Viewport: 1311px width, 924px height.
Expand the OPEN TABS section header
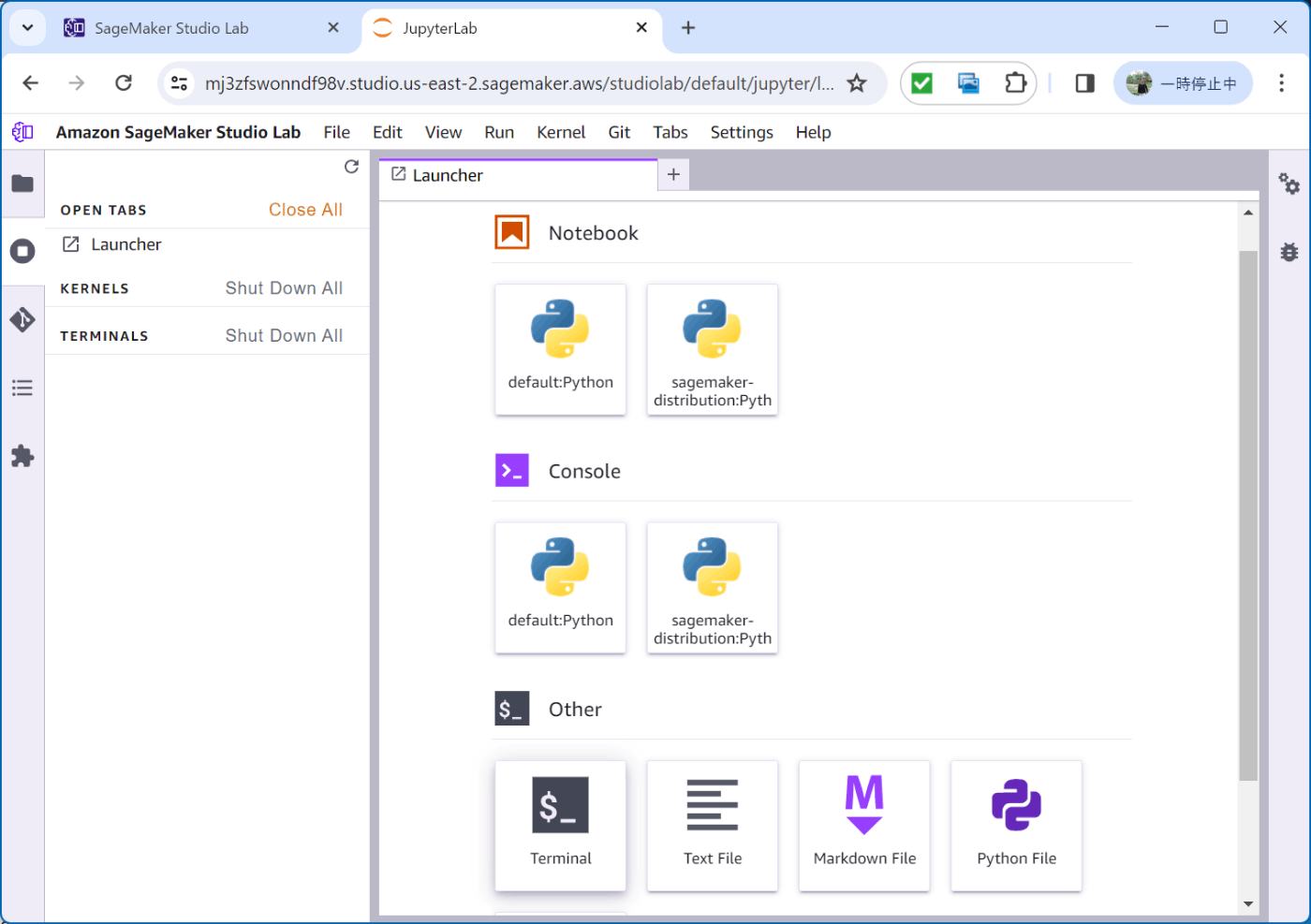[104, 210]
